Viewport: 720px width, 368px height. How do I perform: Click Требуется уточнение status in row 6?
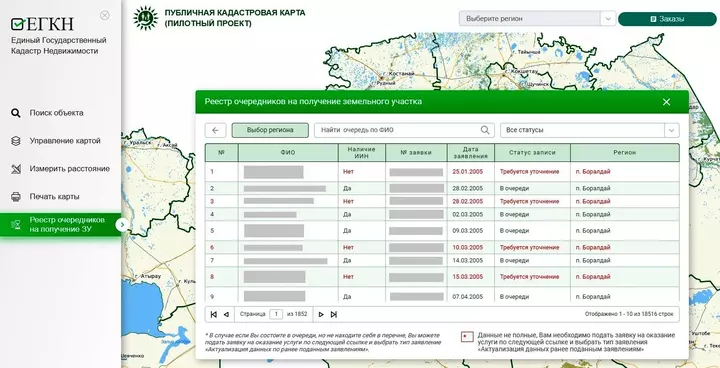pyautogui.click(x=529, y=248)
